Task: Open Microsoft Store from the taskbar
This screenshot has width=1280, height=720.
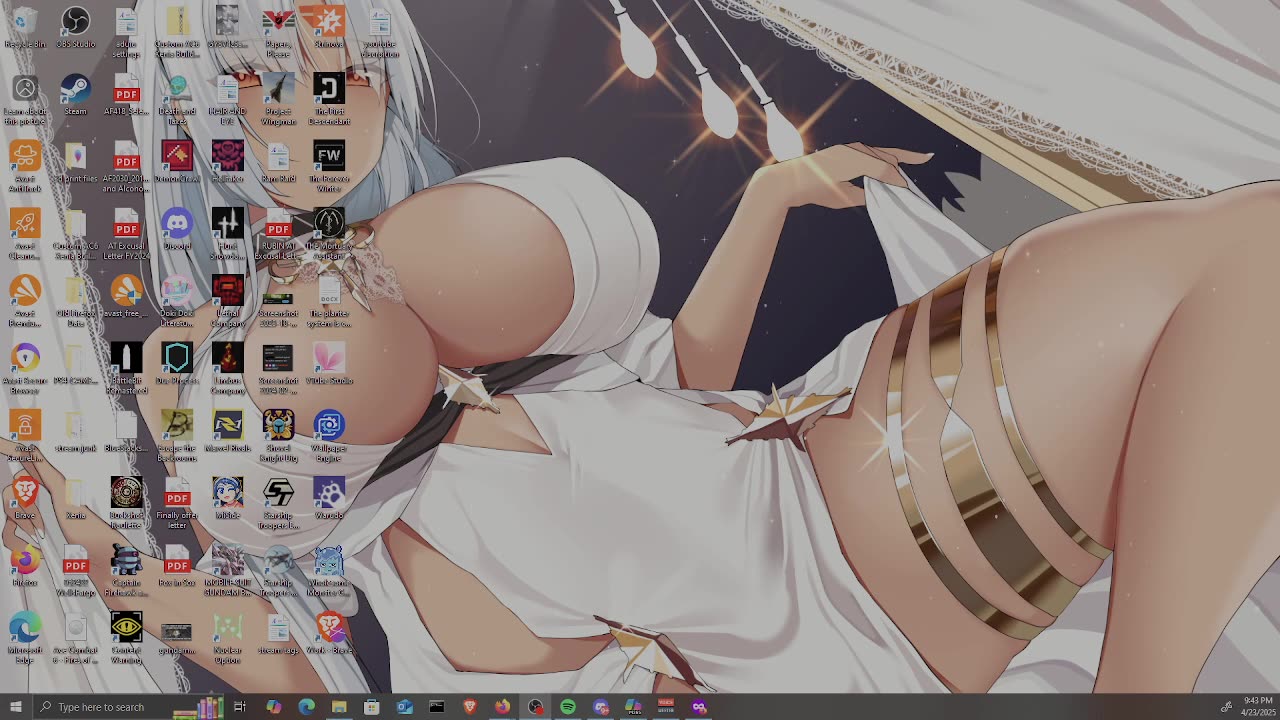Action: [371, 707]
